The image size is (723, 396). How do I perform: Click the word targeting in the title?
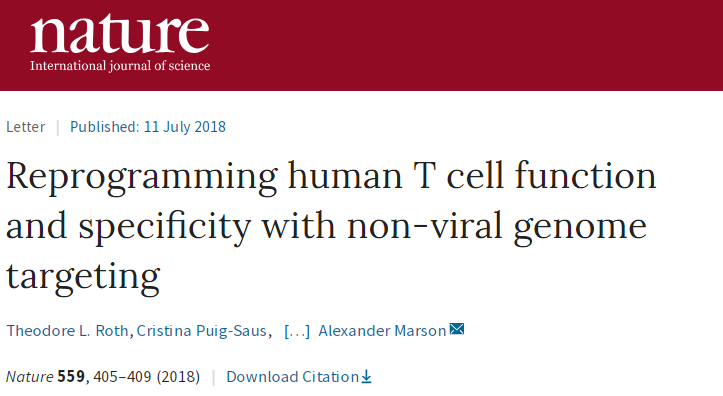click(83, 276)
